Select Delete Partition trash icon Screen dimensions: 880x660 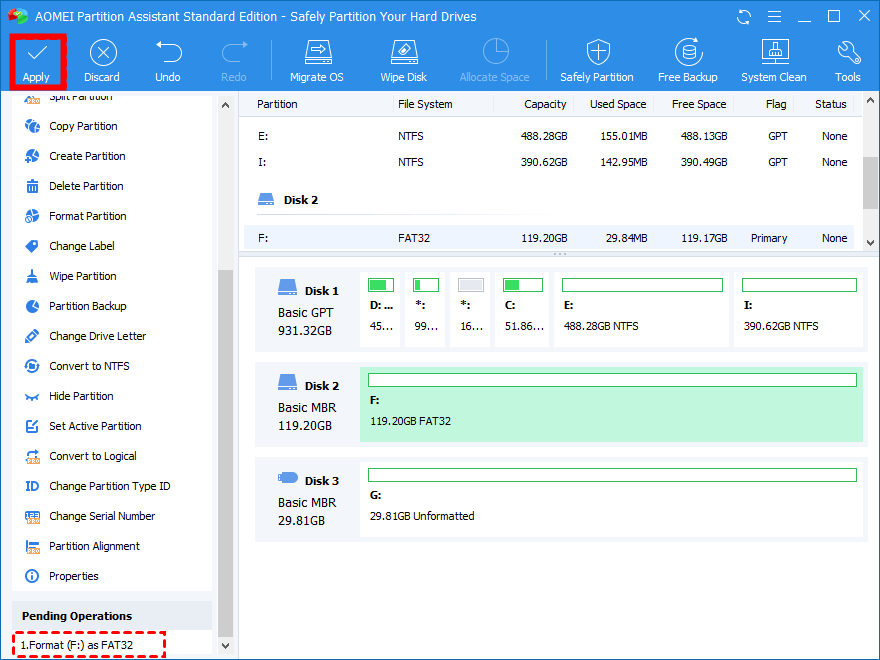pos(33,186)
